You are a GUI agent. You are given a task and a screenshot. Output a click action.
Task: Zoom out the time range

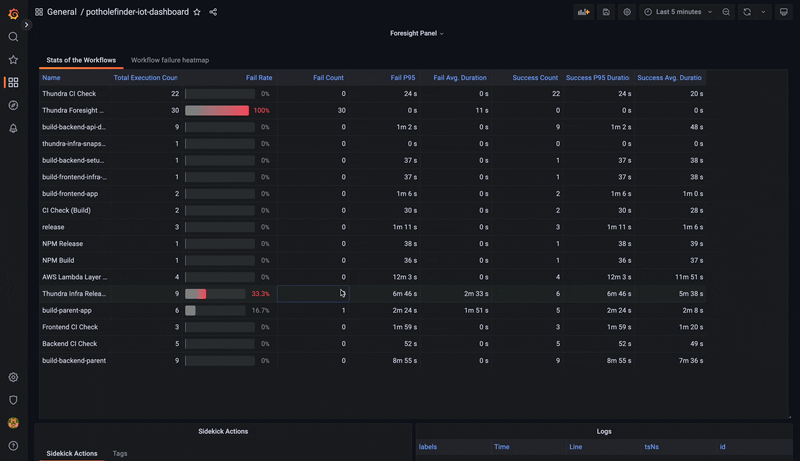coord(726,12)
